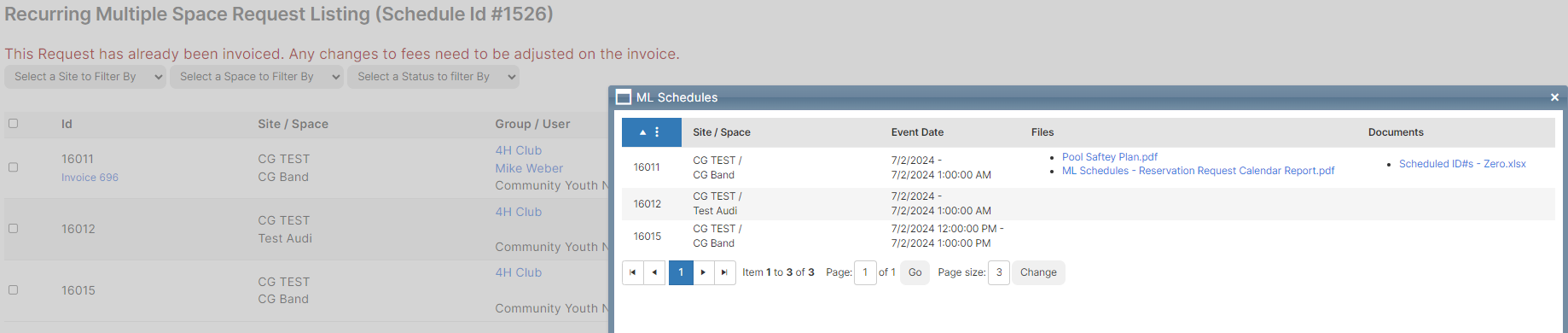Go to first page of schedules
This screenshot has width=1568, height=333.
[632, 272]
